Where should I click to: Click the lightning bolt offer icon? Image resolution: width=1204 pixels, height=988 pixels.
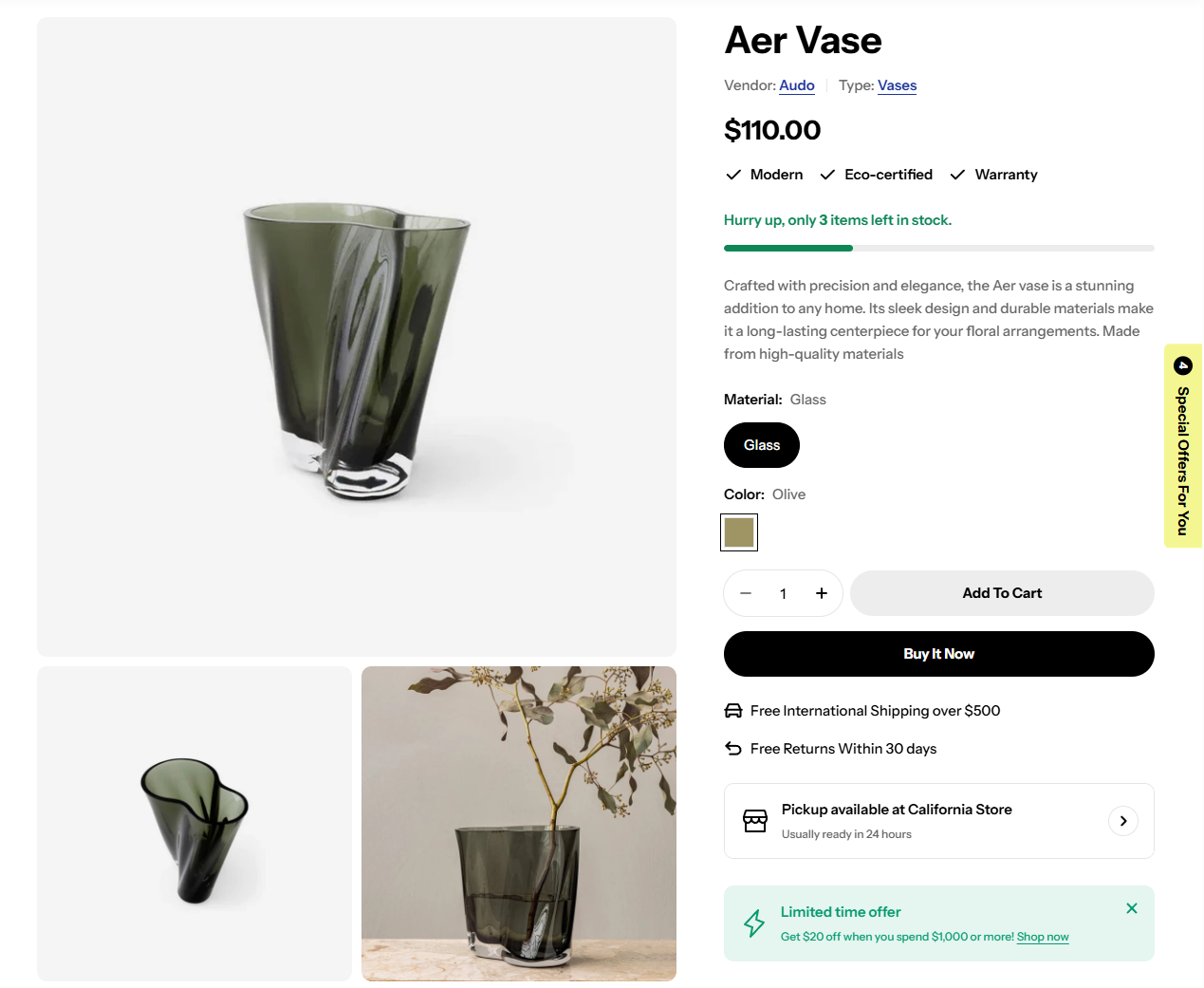click(754, 923)
